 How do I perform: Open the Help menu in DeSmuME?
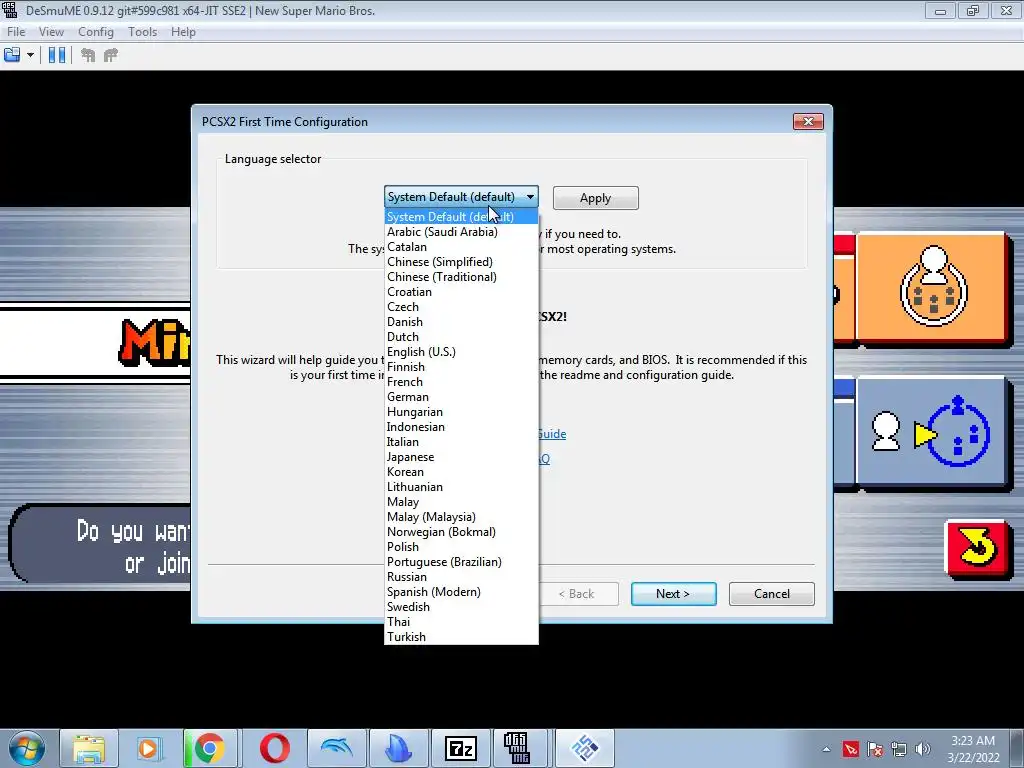point(183,31)
